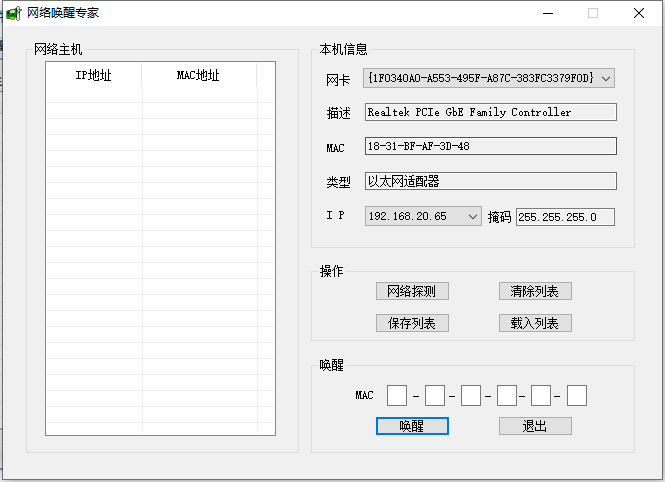Select the third MAC octet box
The height and width of the screenshot is (482, 665).
pyautogui.click(x=471, y=396)
